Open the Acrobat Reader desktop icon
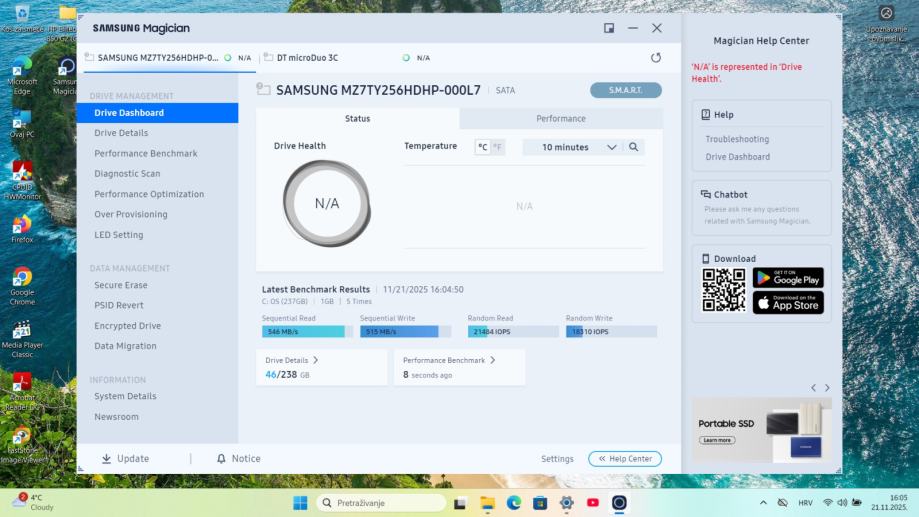Viewport: 919px width, 517px height. 22,392
